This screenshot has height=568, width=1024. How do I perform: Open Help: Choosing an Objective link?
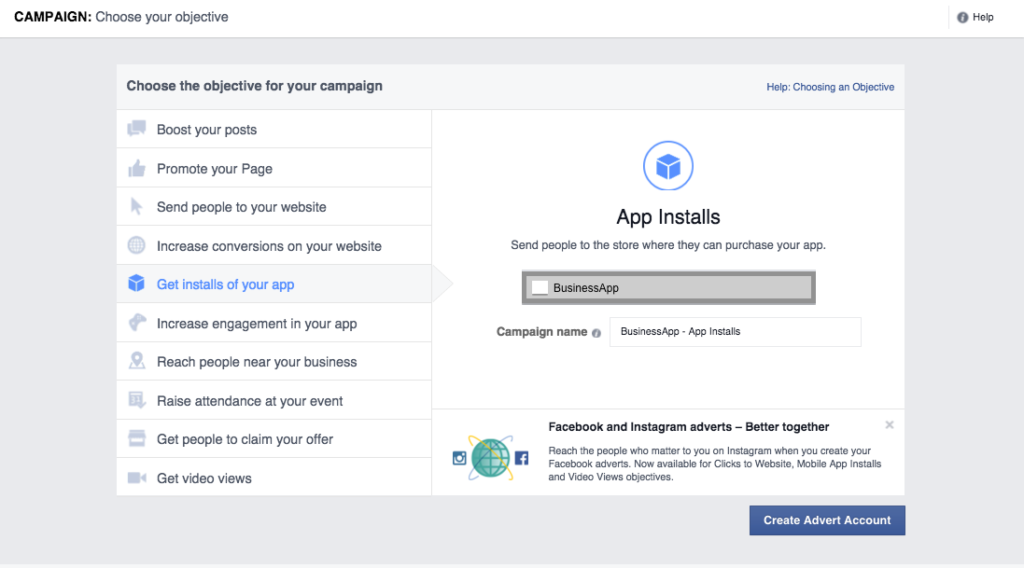830,87
